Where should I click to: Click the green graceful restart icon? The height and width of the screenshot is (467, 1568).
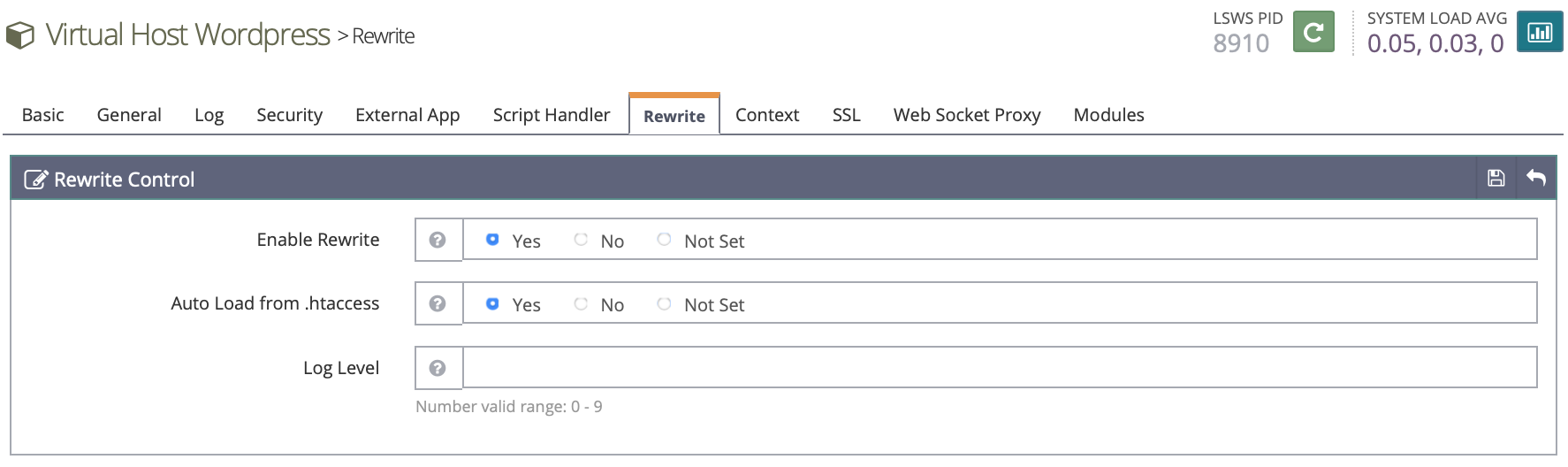1313,33
